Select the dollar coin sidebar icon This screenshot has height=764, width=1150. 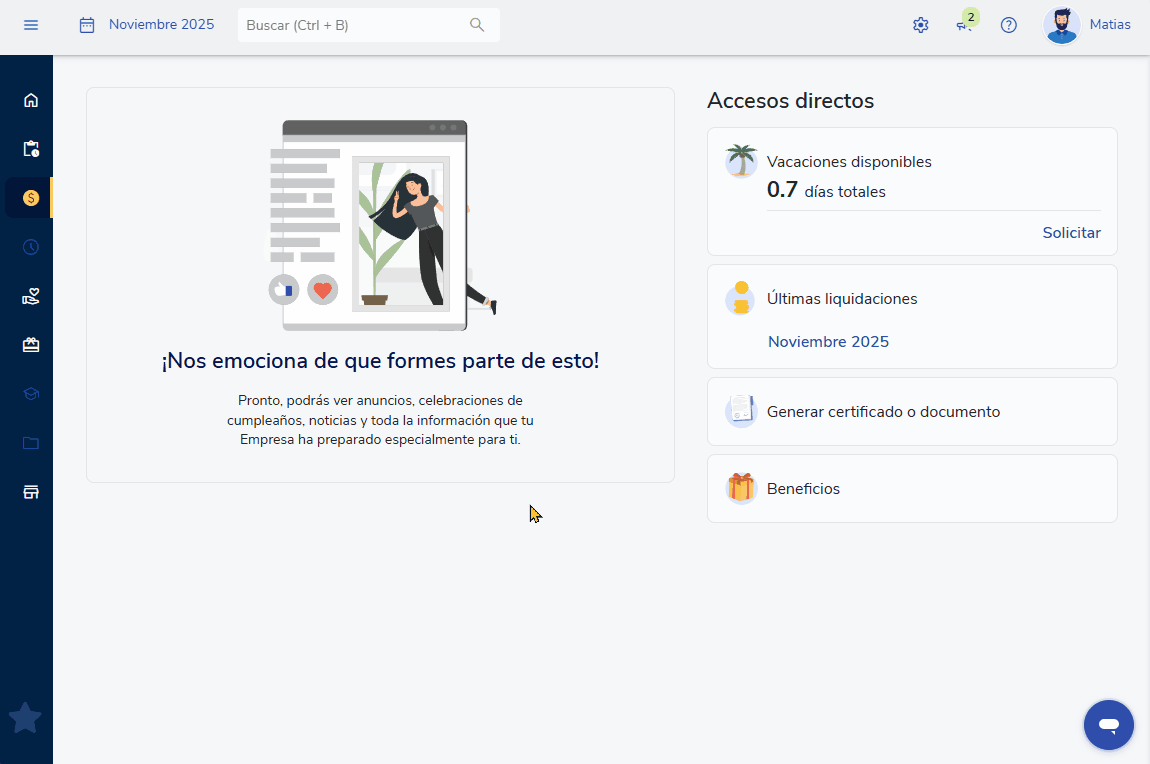pyautogui.click(x=31, y=198)
